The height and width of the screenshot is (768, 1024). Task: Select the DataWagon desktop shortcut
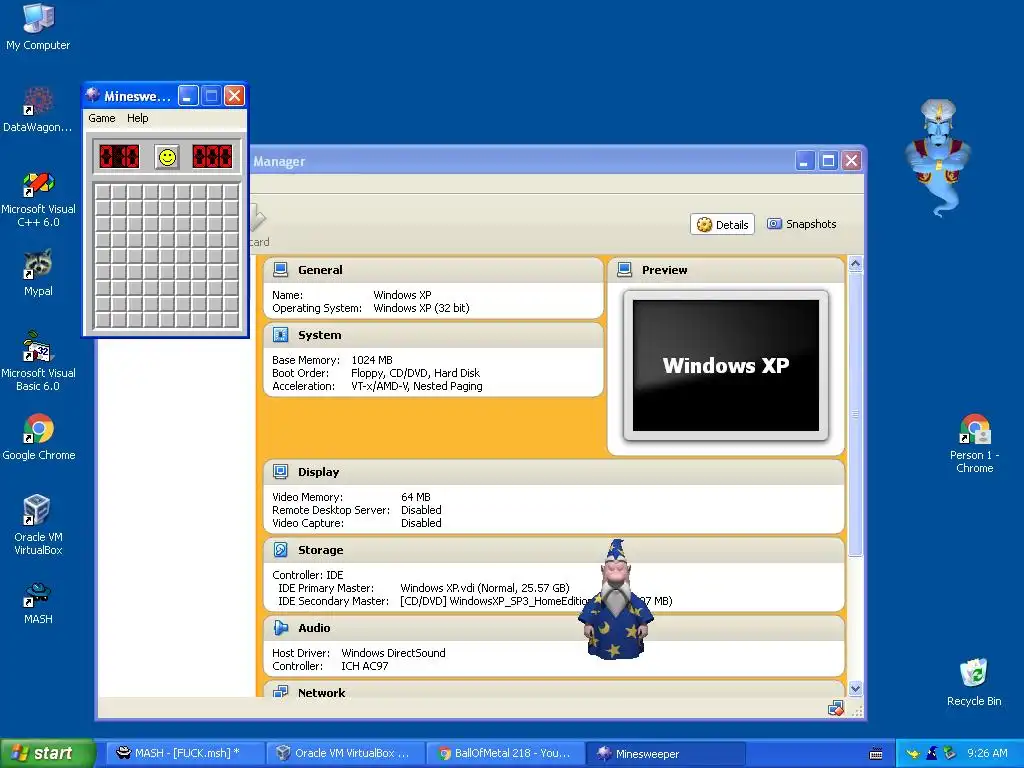[x=38, y=110]
